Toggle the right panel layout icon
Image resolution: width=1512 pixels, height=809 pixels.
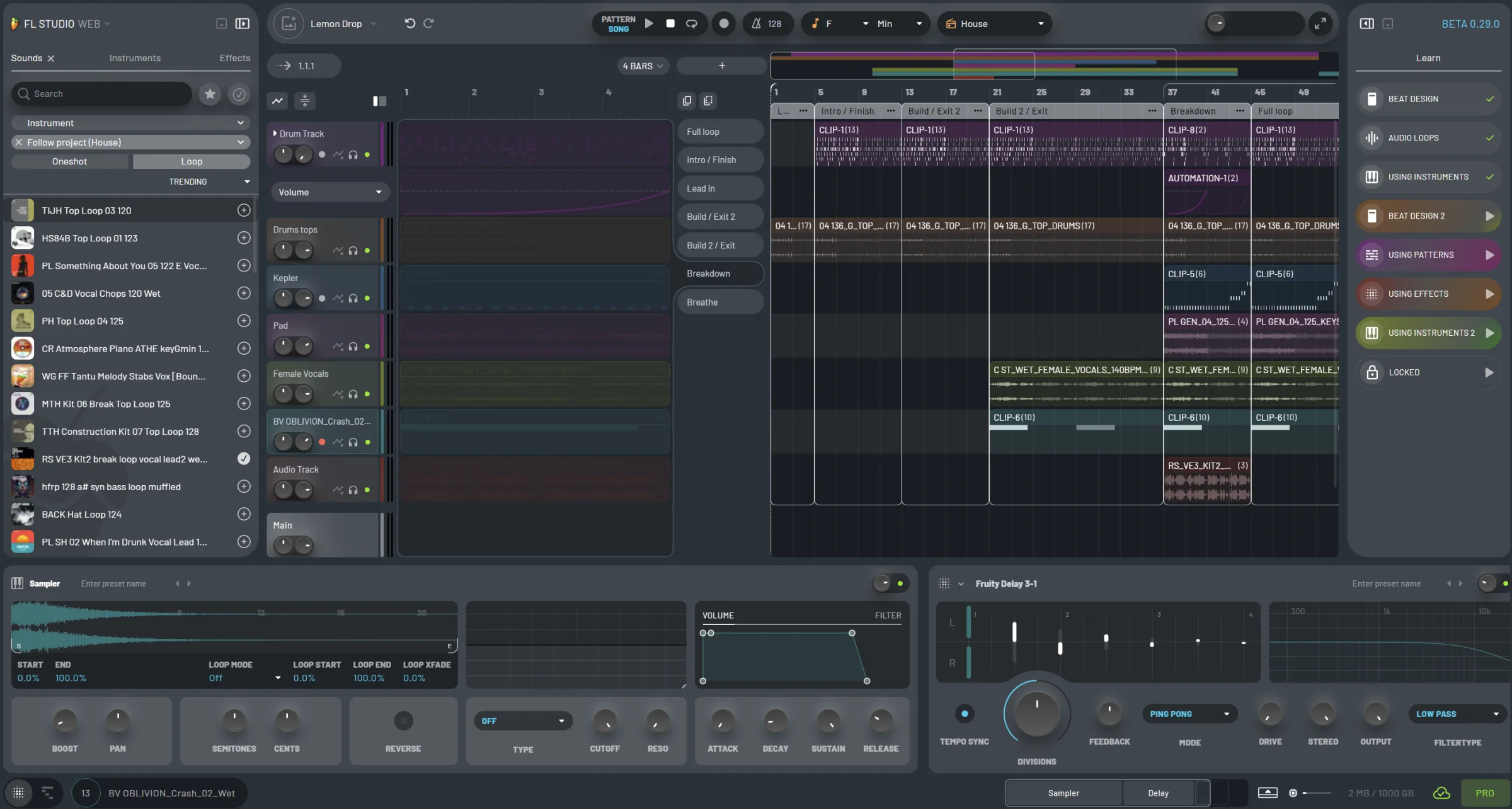[1366, 23]
